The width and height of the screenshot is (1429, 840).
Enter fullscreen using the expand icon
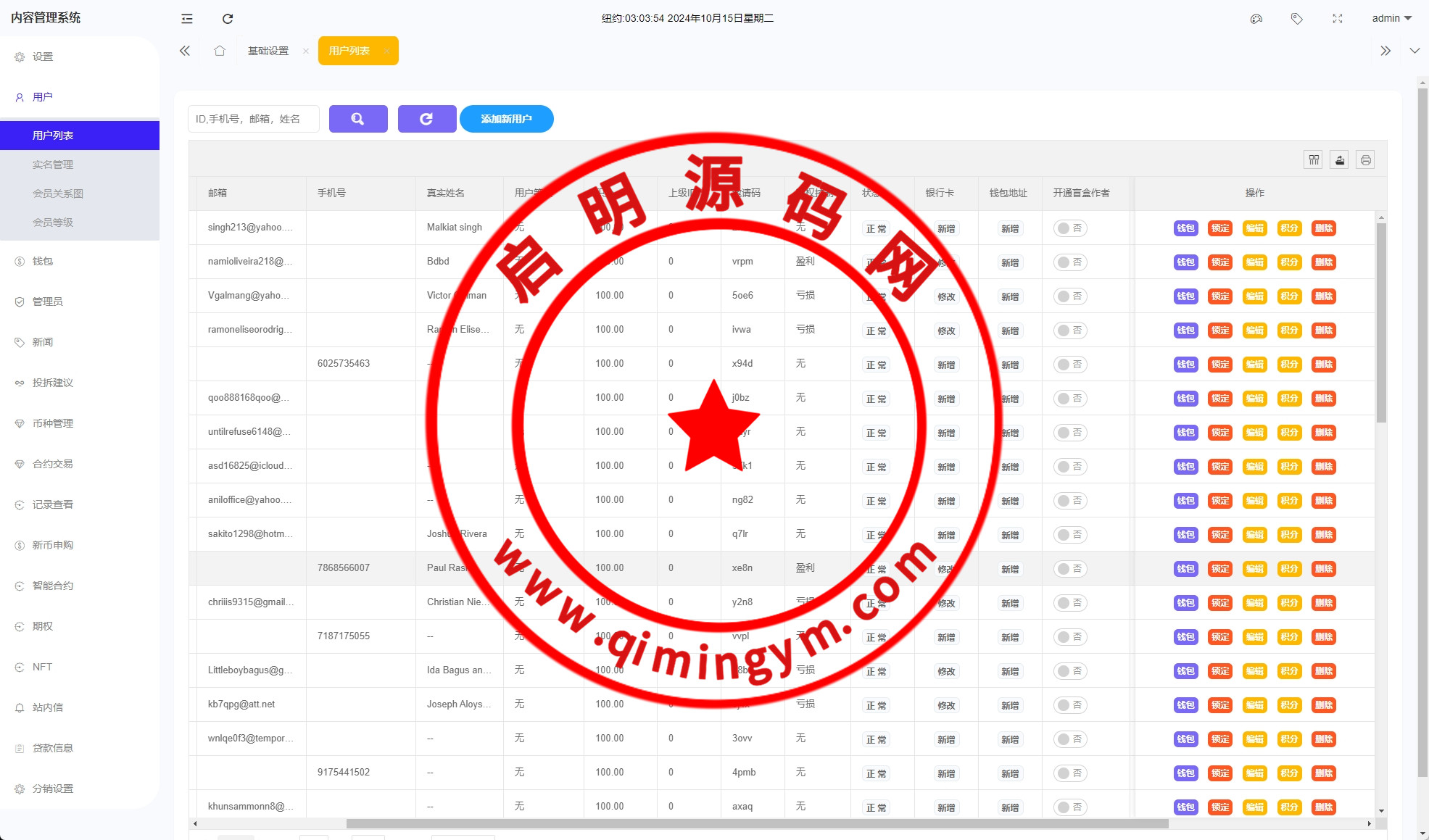coord(1338,19)
